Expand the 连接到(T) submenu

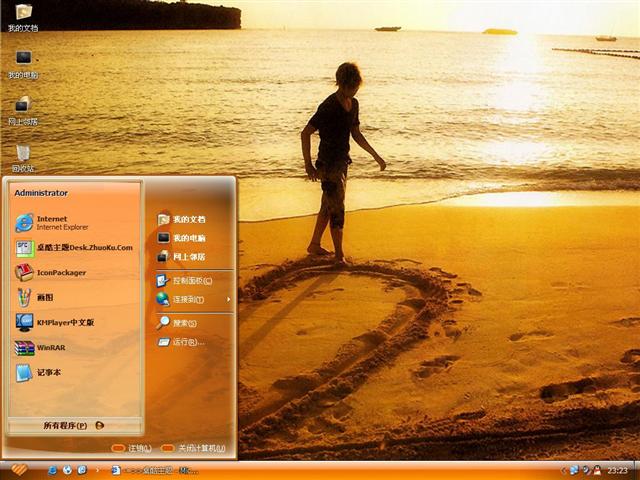coord(188,299)
